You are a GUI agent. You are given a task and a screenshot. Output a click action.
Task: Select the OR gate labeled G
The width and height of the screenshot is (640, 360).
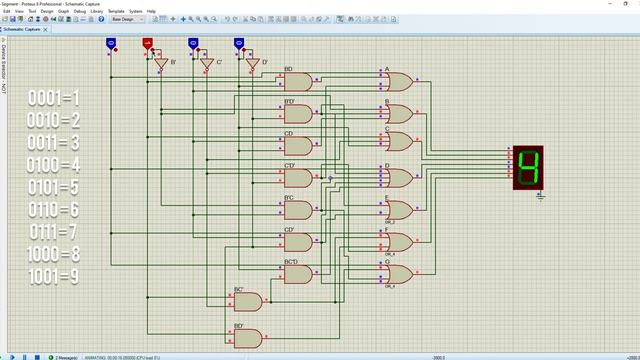[x=400, y=274]
